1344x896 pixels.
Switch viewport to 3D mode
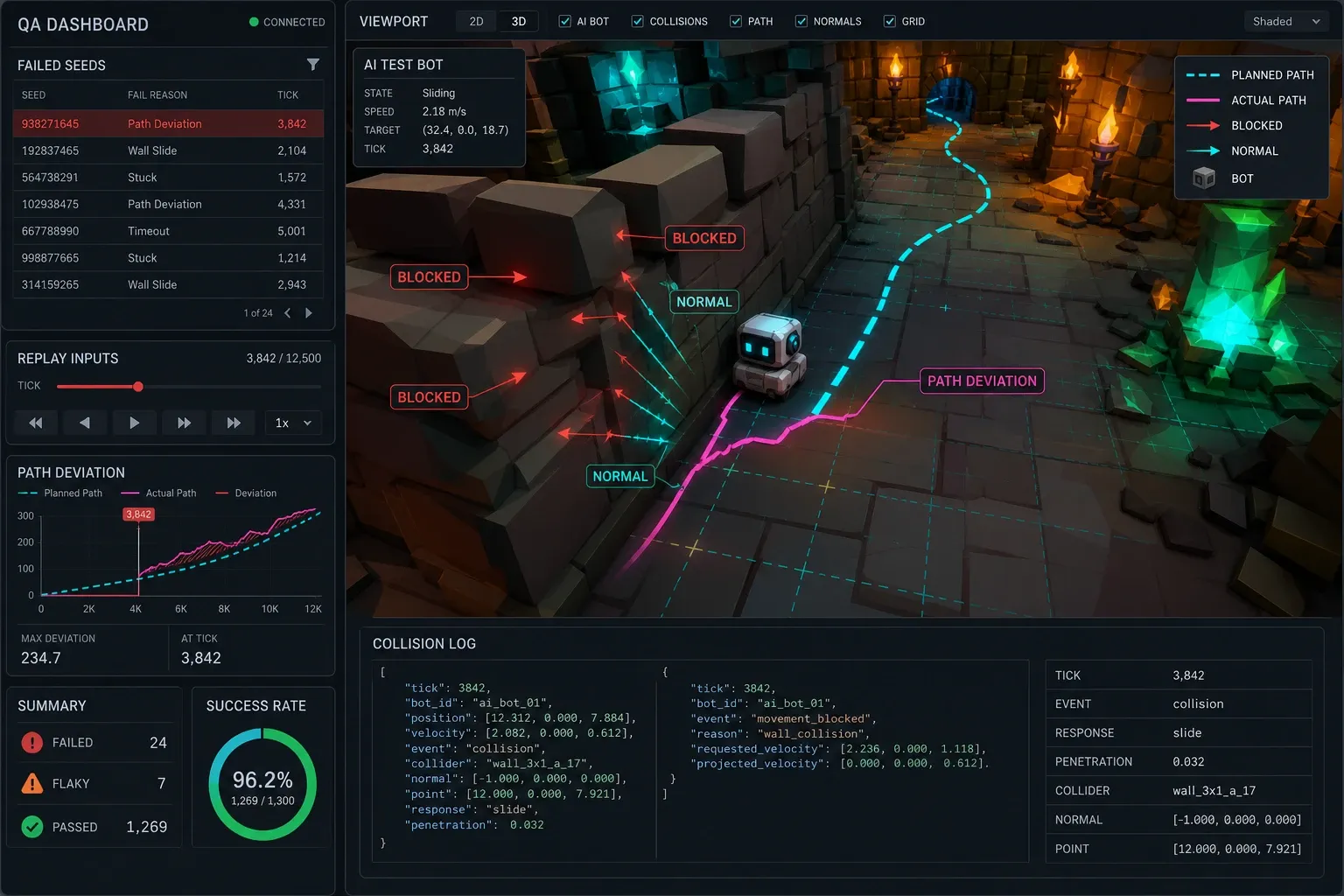pyautogui.click(x=519, y=21)
